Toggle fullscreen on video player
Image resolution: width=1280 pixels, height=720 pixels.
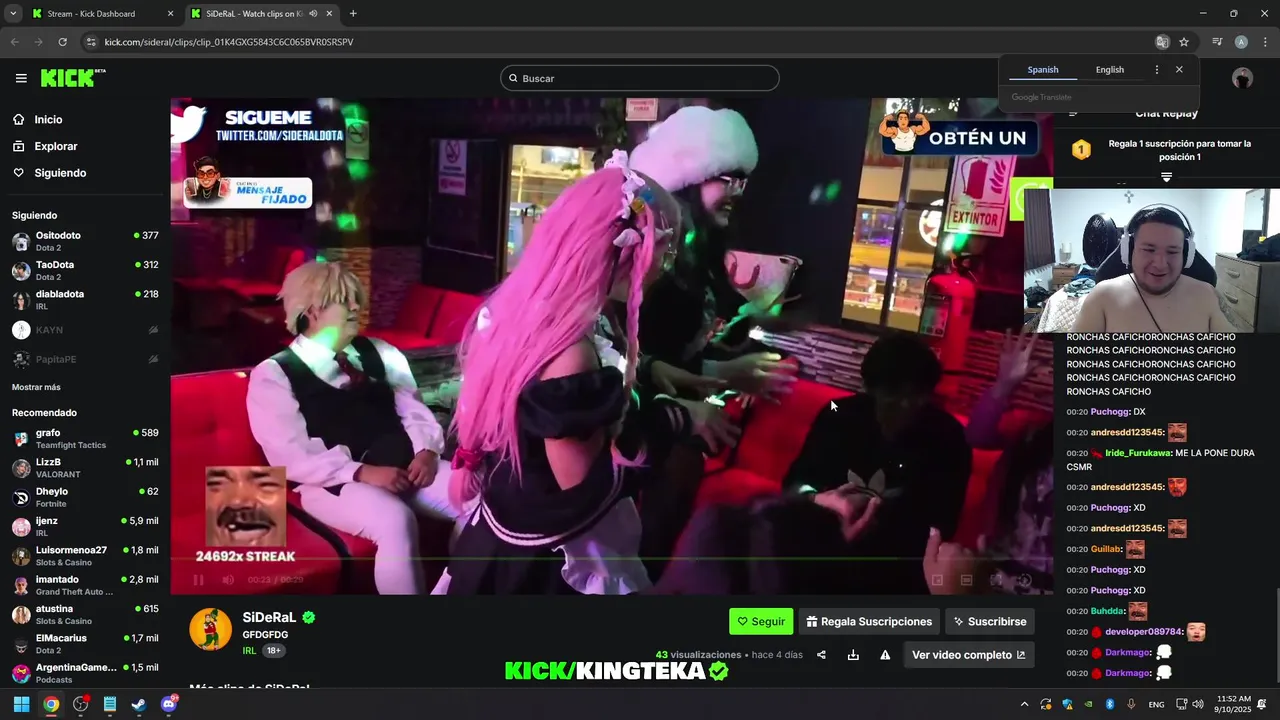pyautogui.click(x=996, y=580)
